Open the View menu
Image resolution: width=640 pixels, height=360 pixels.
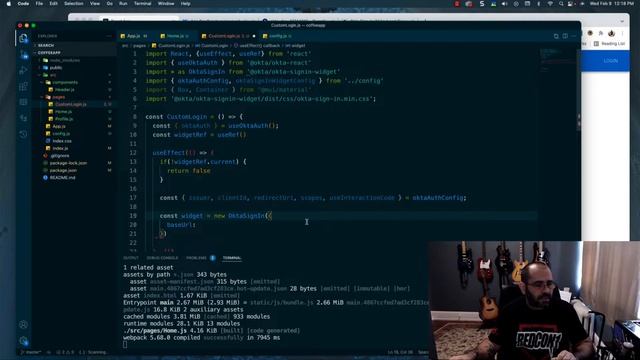(95, 4)
